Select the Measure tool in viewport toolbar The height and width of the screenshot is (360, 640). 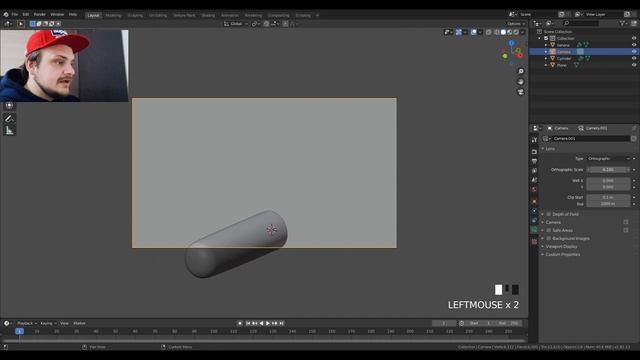coord(9,131)
